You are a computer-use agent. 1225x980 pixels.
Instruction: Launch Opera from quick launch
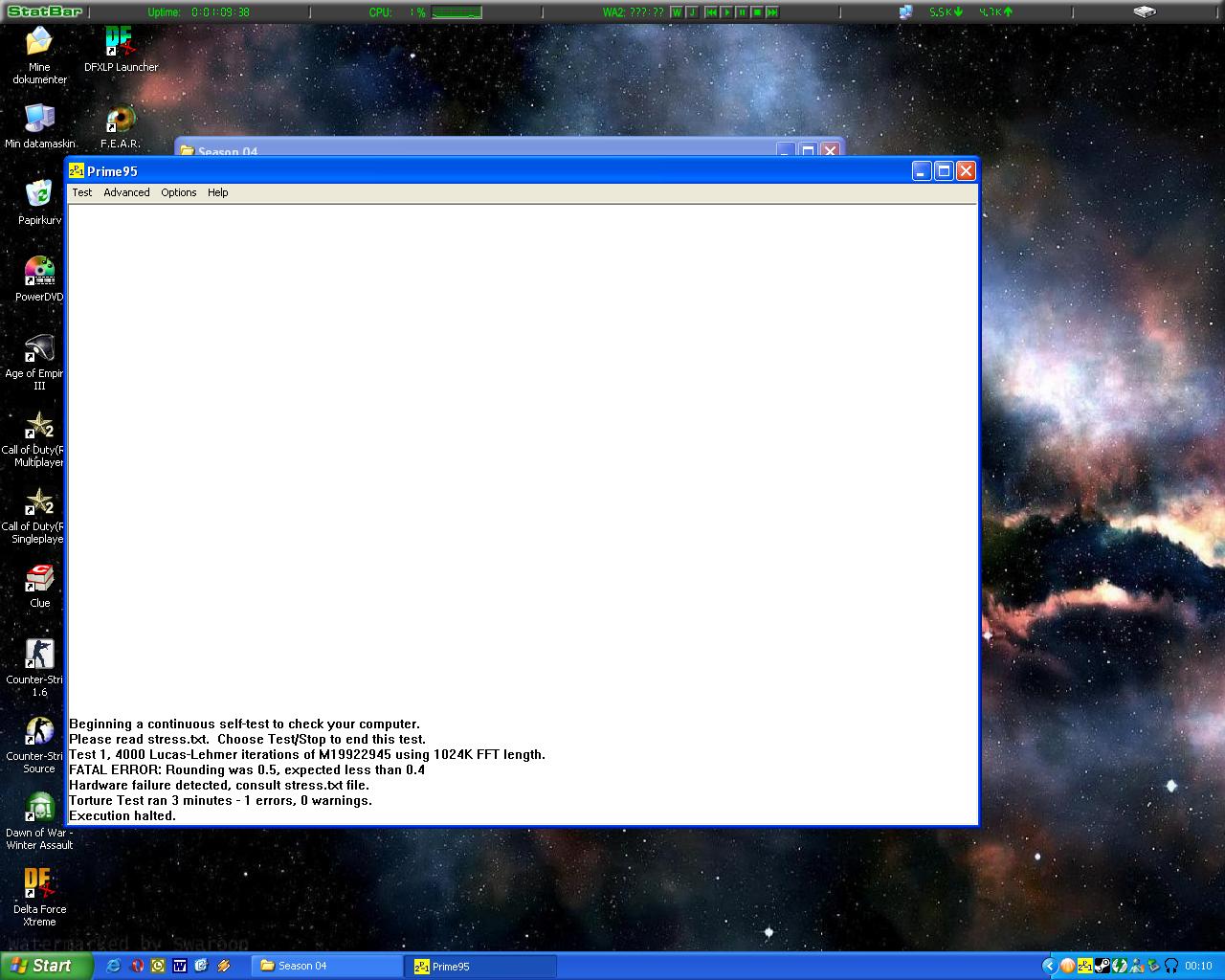[x=137, y=966]
